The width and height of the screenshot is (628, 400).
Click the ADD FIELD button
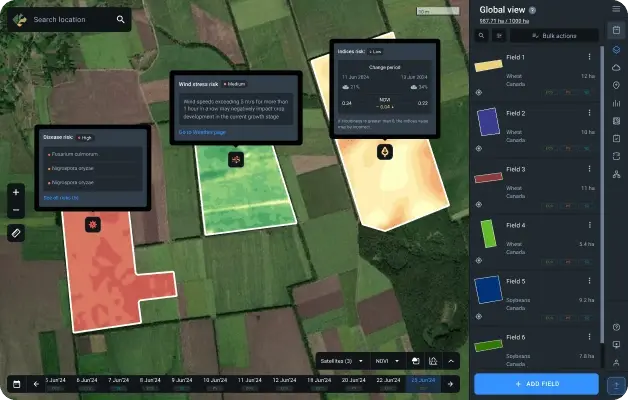[x=536, y=384]
